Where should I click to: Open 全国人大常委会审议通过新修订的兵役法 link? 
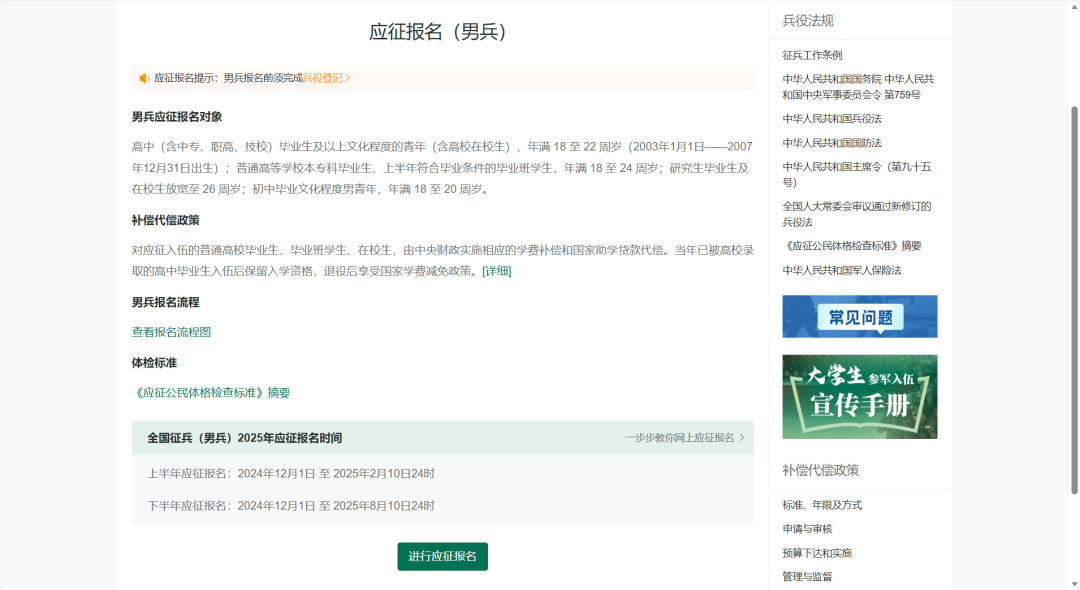click(x=857, y=214)
